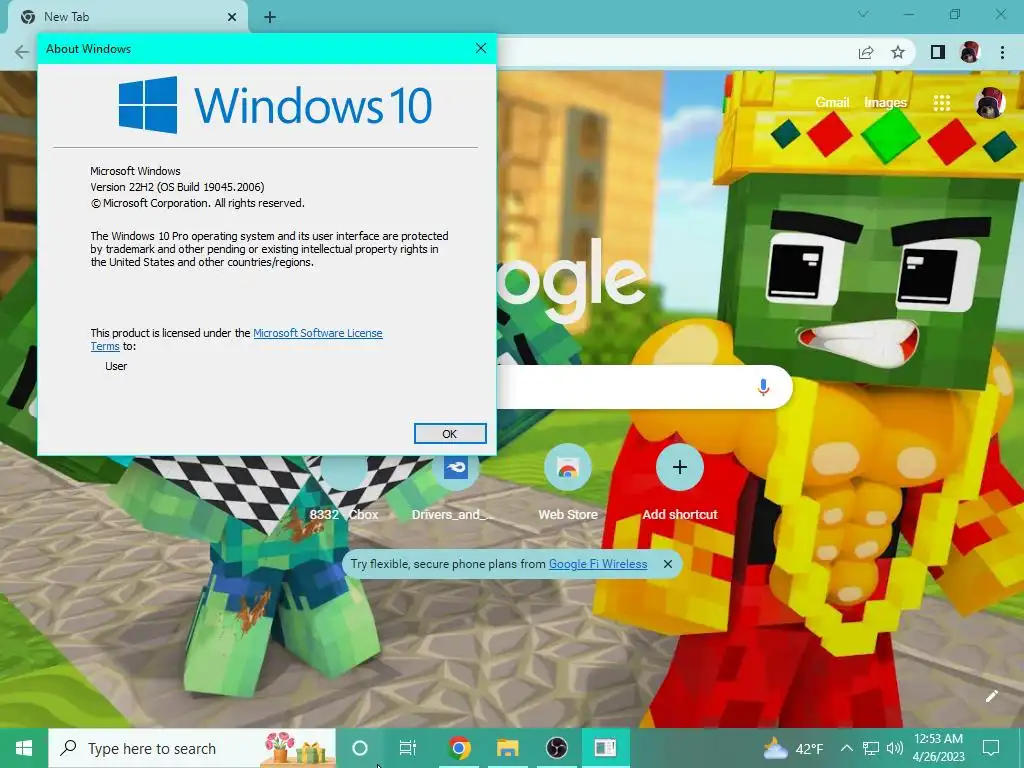Screen dimensions: 1024x768
Task: Open the Web Store shortcut
Action: point(568,483)
